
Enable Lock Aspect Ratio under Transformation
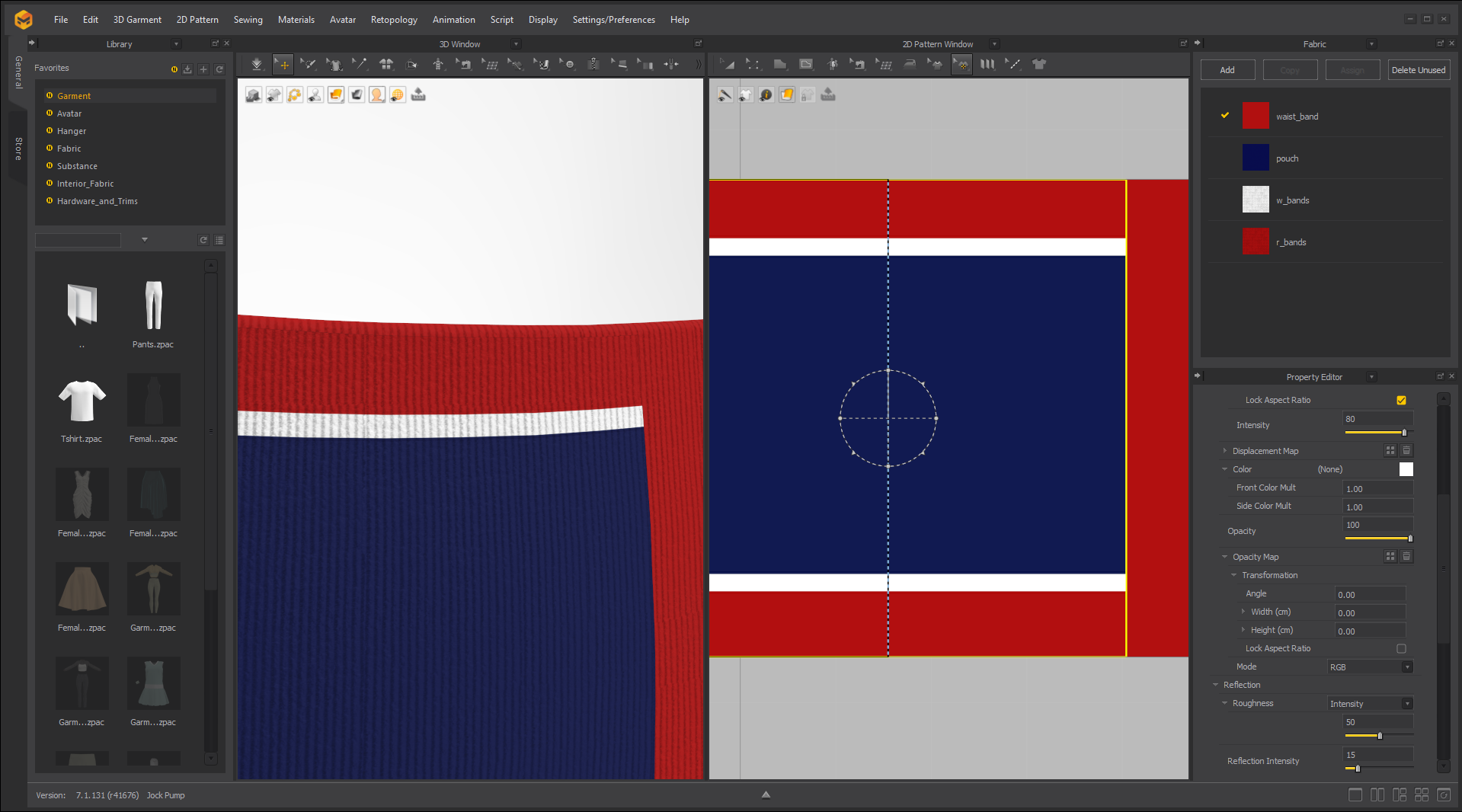coord(1401,648)
